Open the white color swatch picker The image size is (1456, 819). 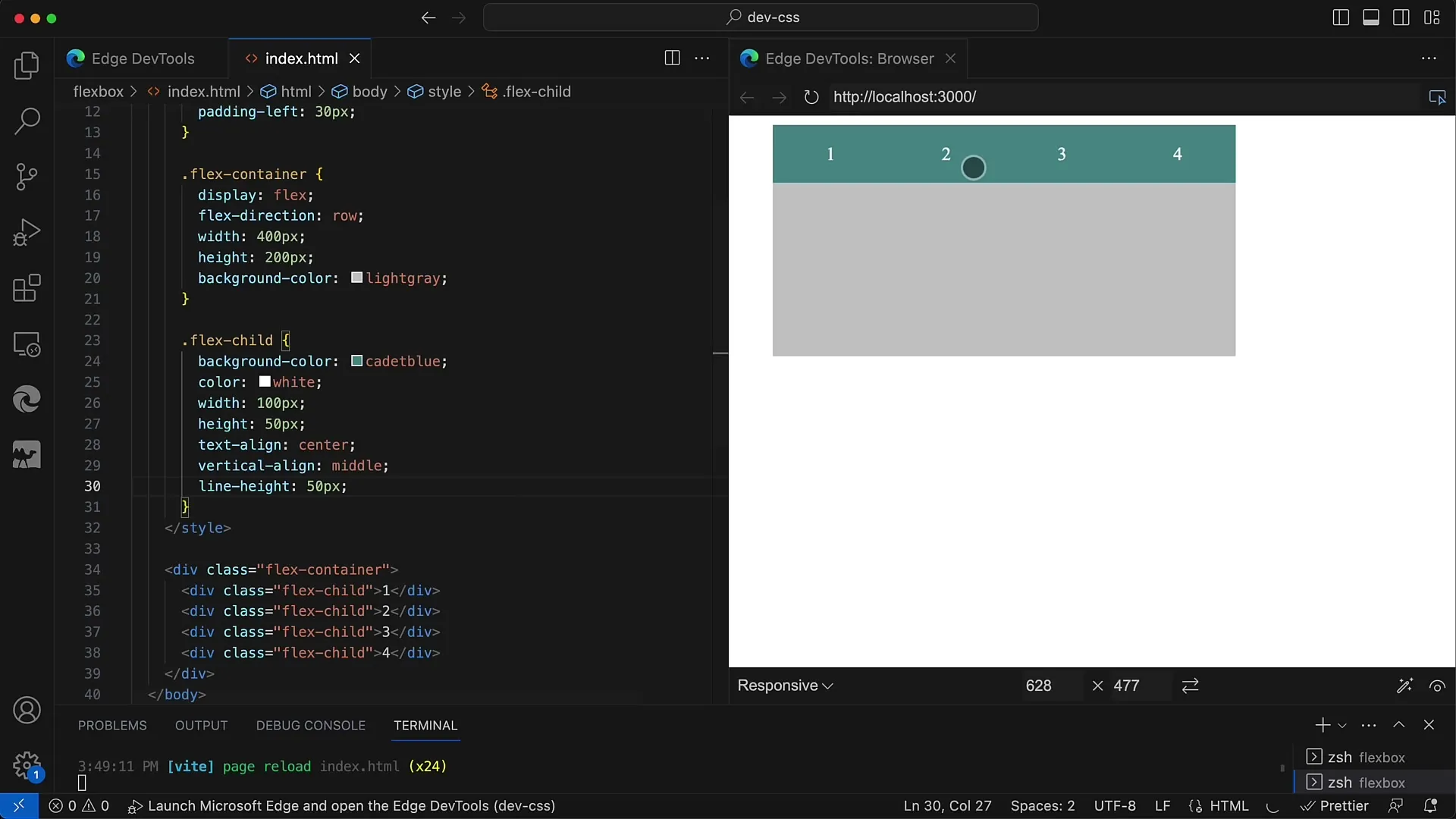click(x=265, y=381)
